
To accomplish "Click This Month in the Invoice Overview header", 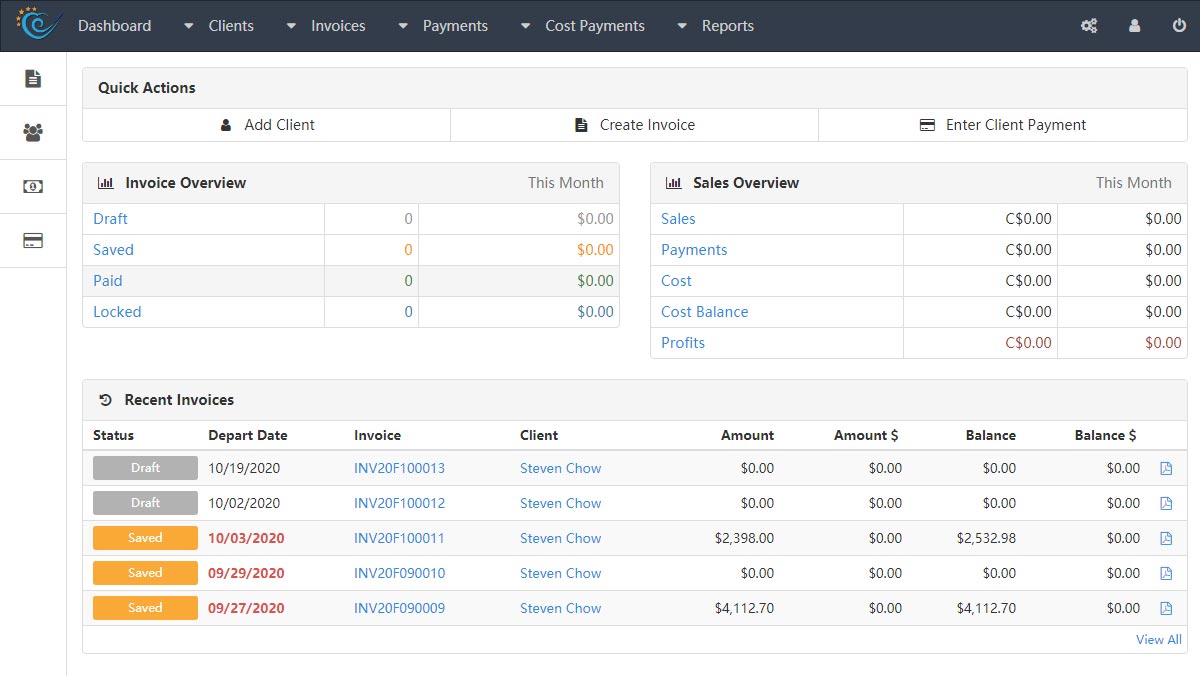I will [x=566, y=183].
